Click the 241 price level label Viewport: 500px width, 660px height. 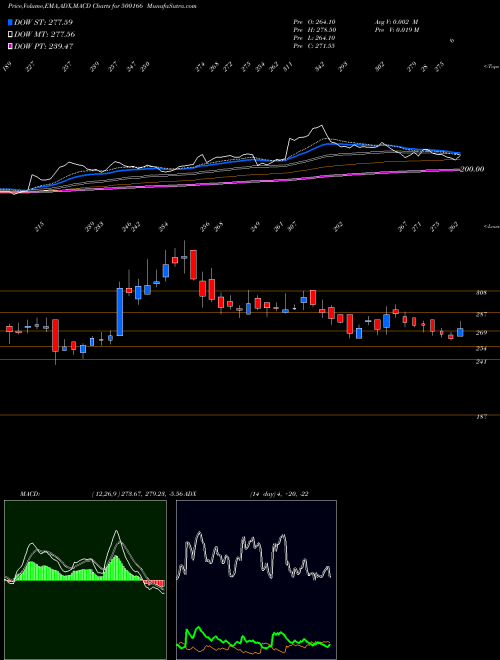(482, 362)
